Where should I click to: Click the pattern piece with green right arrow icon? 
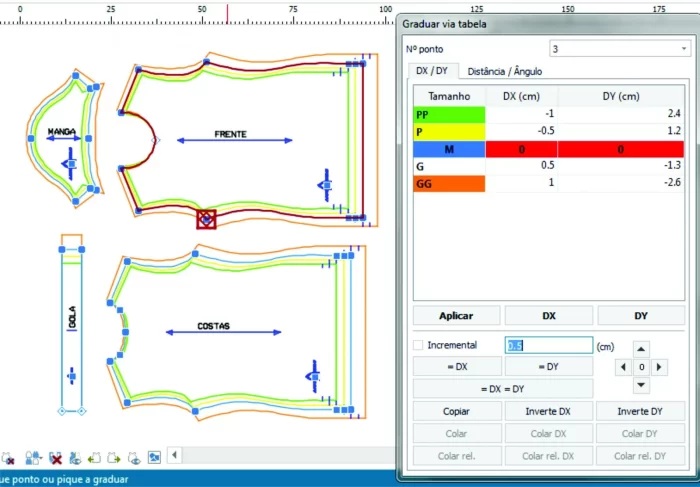116,458
